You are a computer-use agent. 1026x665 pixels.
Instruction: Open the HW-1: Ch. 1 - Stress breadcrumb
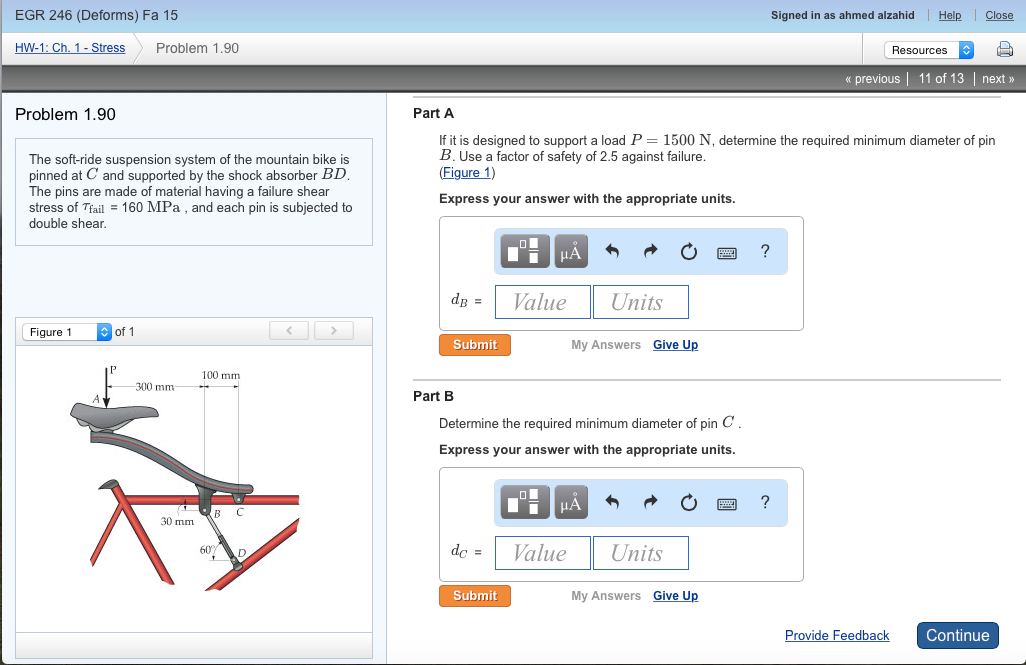[69, 47]
